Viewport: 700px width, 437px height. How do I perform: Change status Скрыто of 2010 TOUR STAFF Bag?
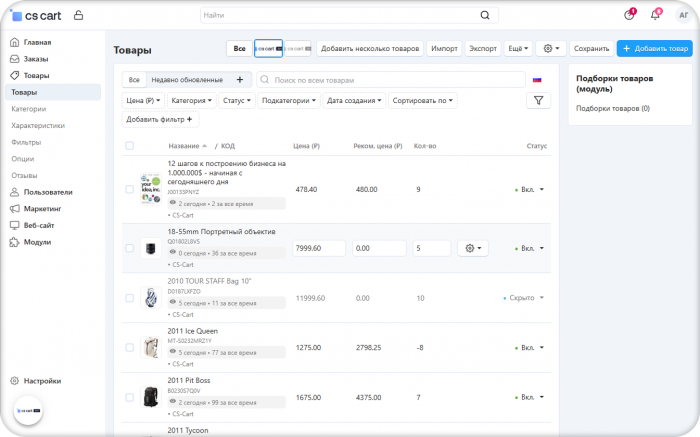(x=524, y=298)
